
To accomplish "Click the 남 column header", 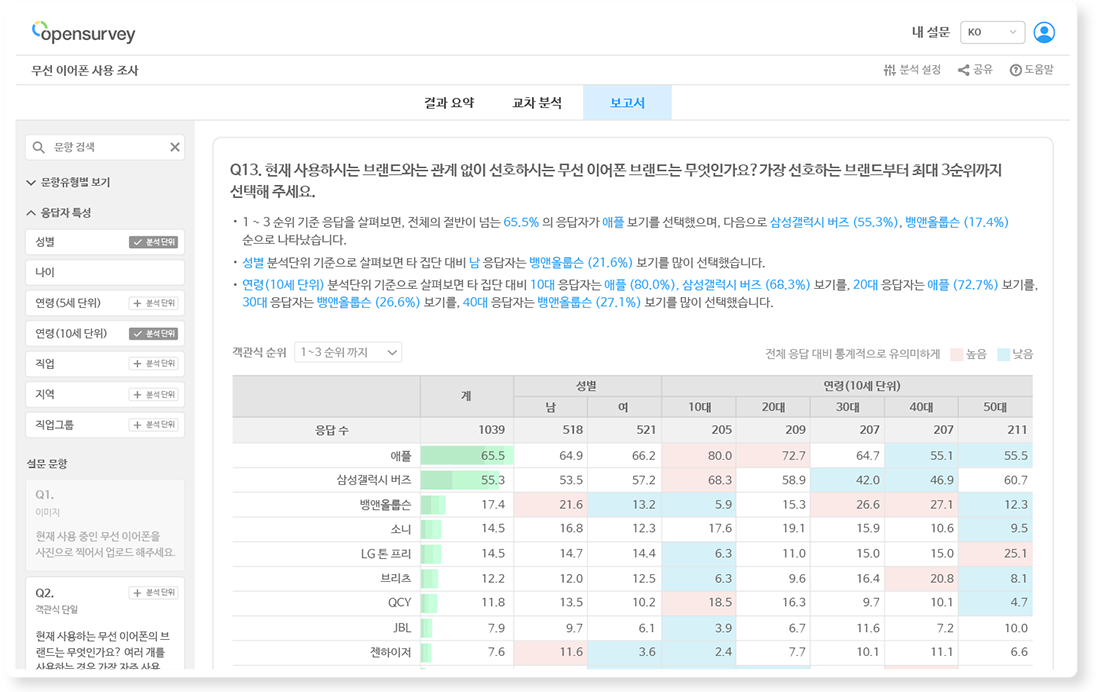I will 551,407.
